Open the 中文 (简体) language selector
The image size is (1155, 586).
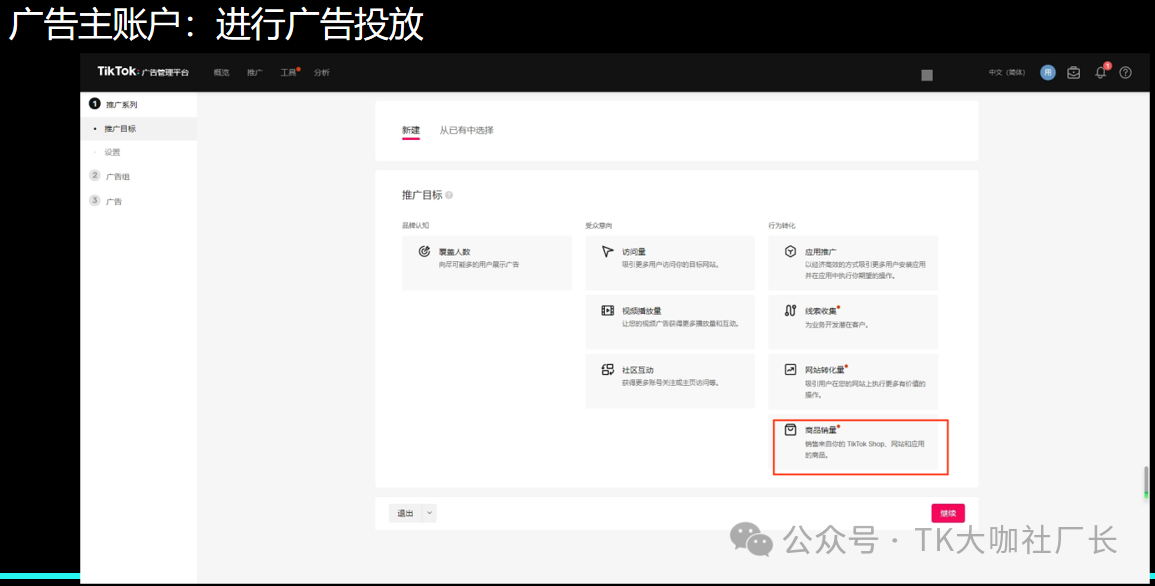tap(1007, 72)
